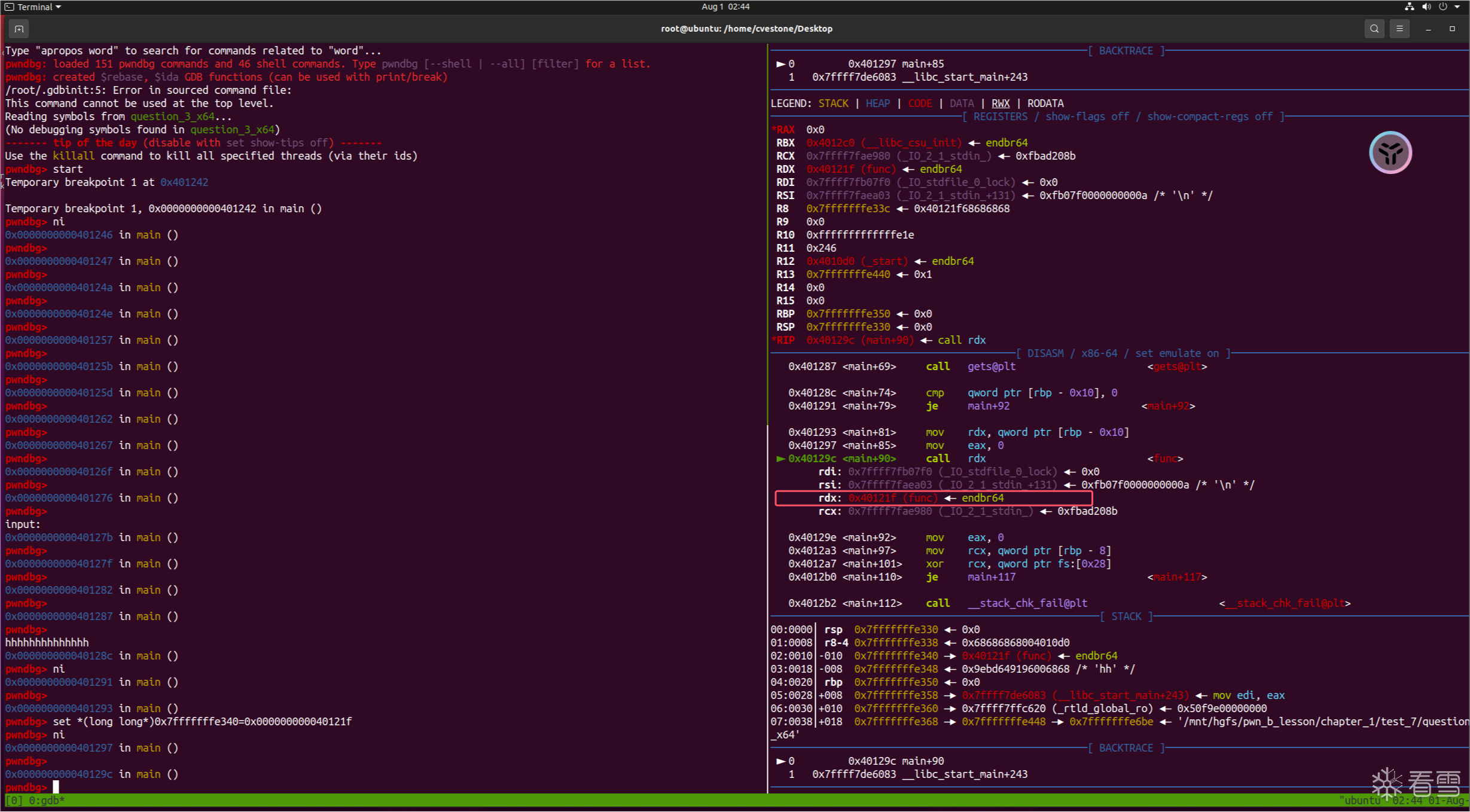Click the pwndbg prompt input cursor
This screenshot has height=812, width=1470.
coord(56,787)
